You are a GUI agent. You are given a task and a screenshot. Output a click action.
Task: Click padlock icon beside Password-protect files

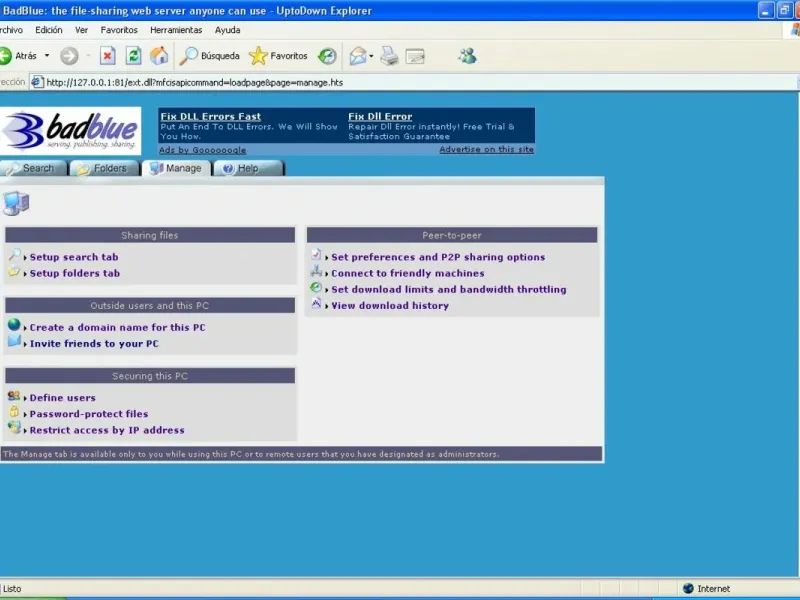pyautogui.click(x=14, y=411)
